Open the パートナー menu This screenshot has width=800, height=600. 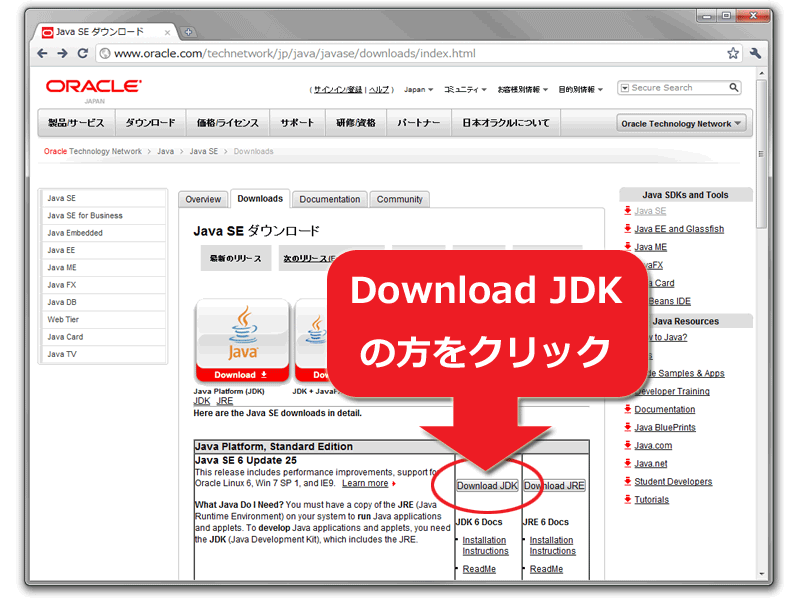tap(418, 123)
